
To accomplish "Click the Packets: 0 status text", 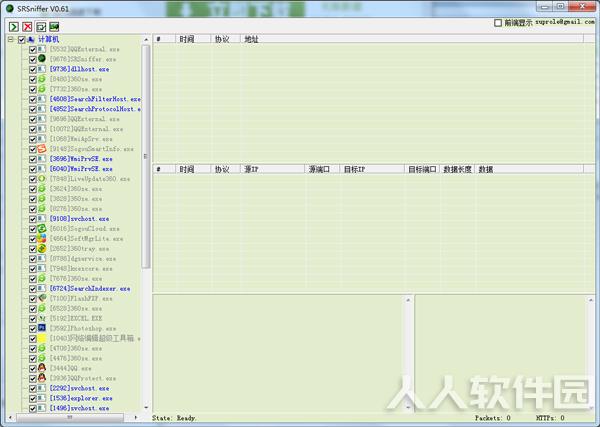I will click(x=492, y=418).
